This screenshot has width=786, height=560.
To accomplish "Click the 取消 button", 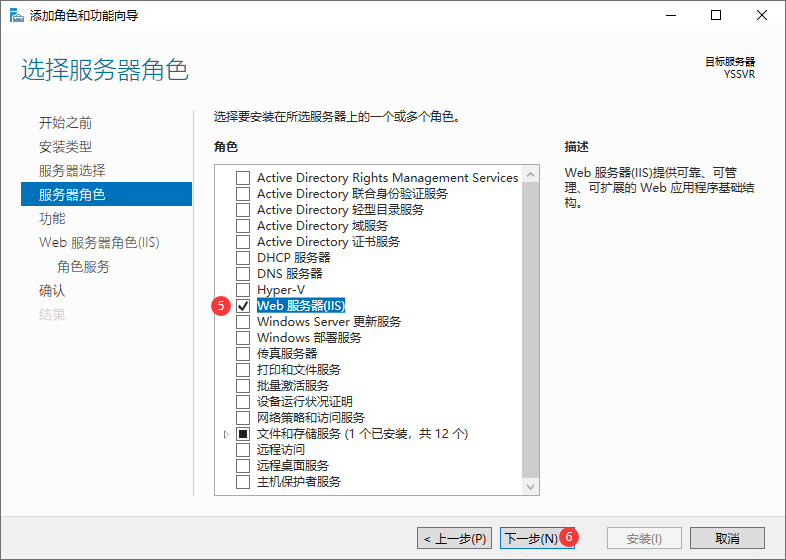I will point(727,538).
